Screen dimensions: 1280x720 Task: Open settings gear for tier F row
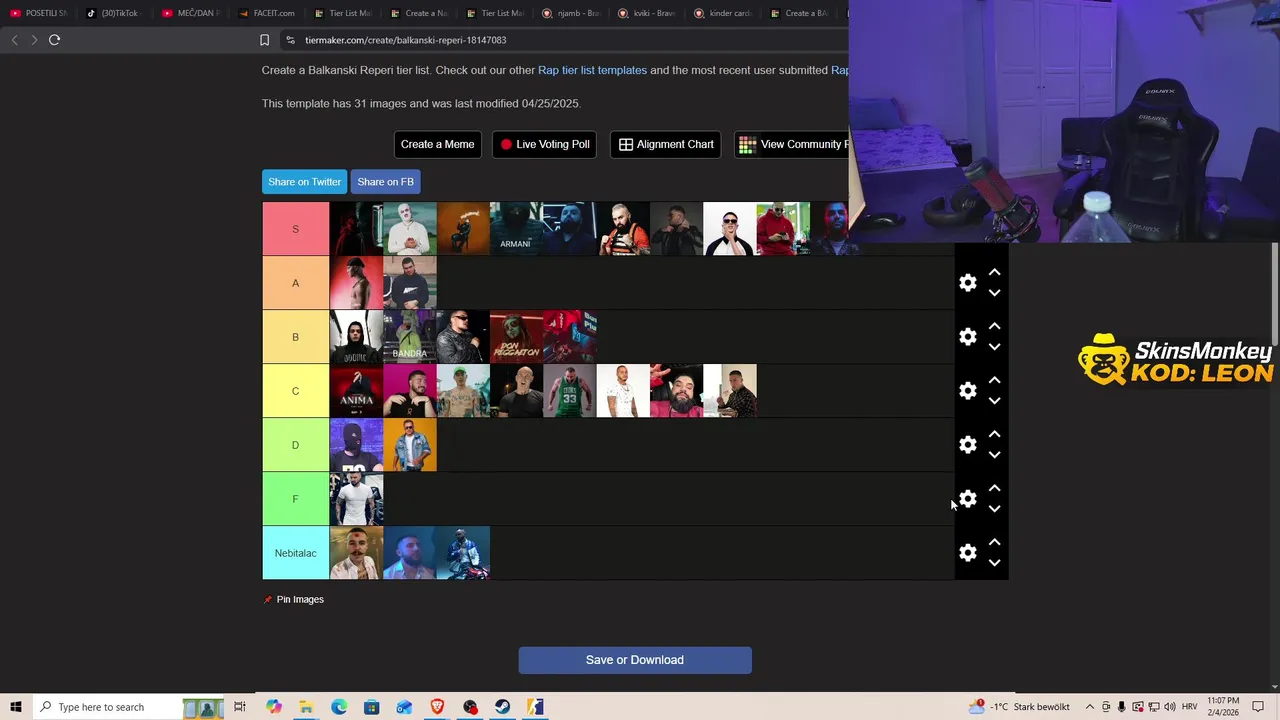967,499
